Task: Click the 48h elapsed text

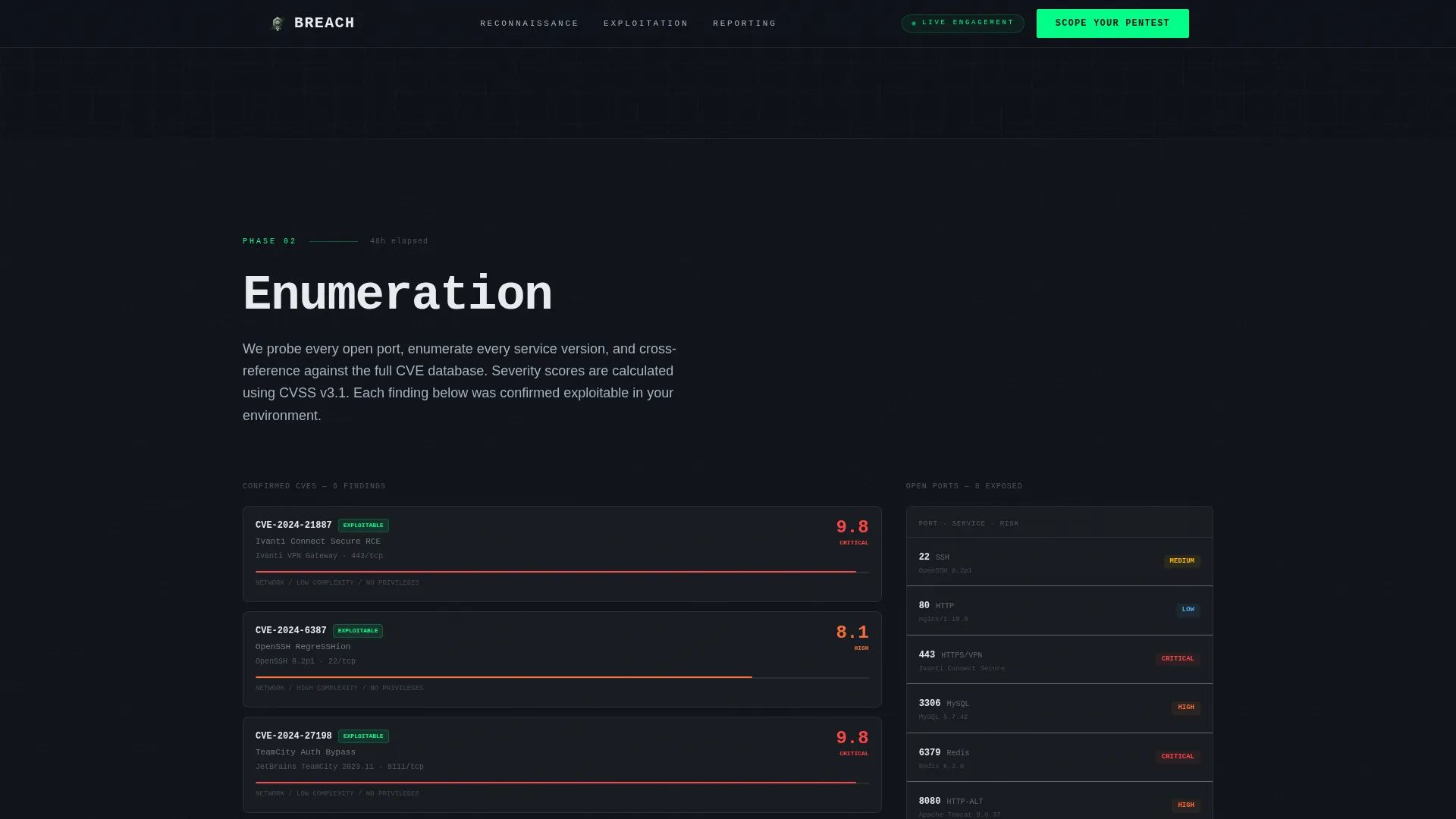Action: [399, 241]
